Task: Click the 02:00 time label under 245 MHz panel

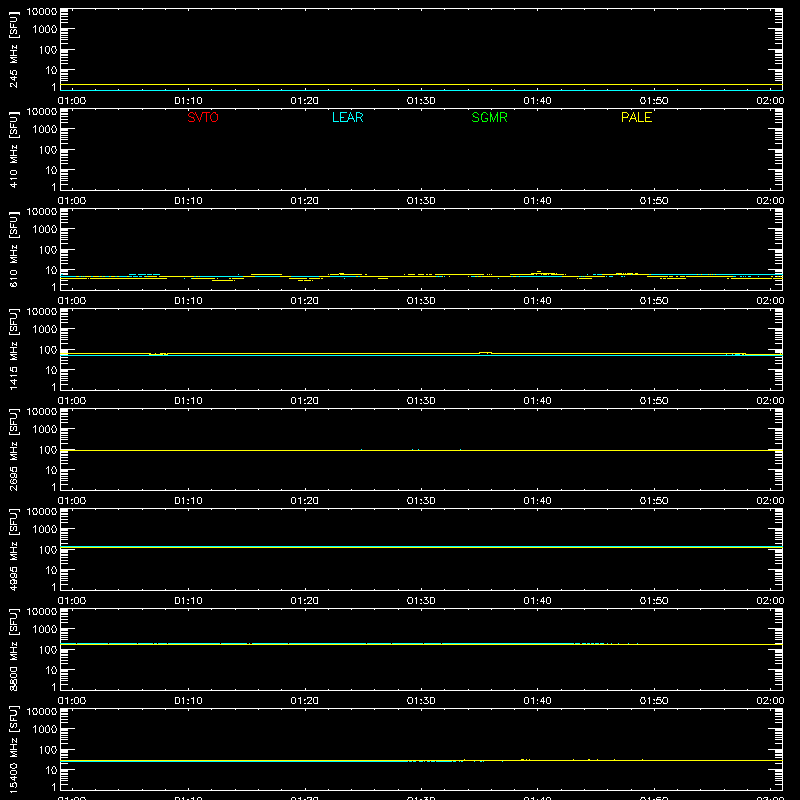Action: (770, 101)
